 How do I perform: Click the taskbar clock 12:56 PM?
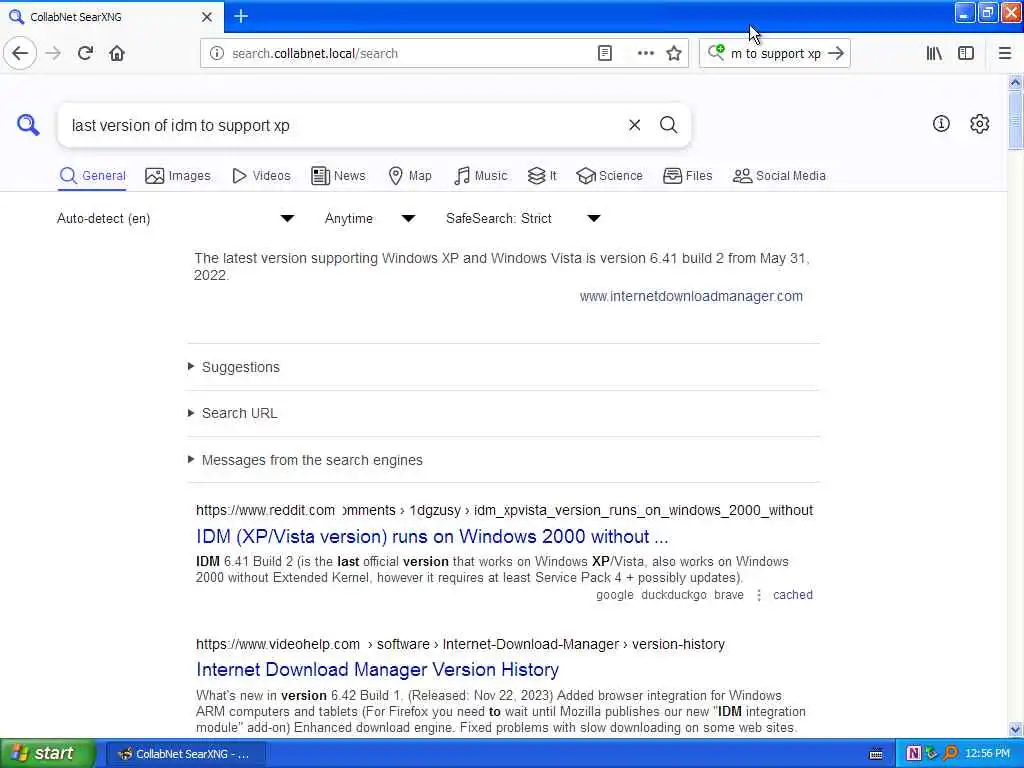[987, 754]
